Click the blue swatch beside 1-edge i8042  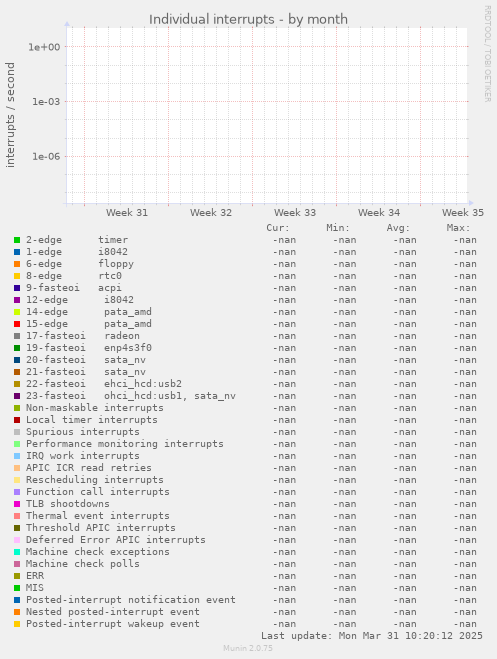coord(17,252)
